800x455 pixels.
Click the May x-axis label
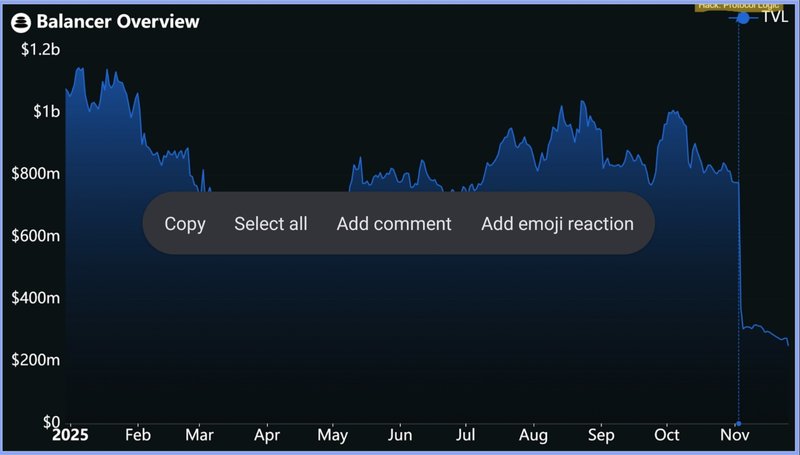coord(333,436)
